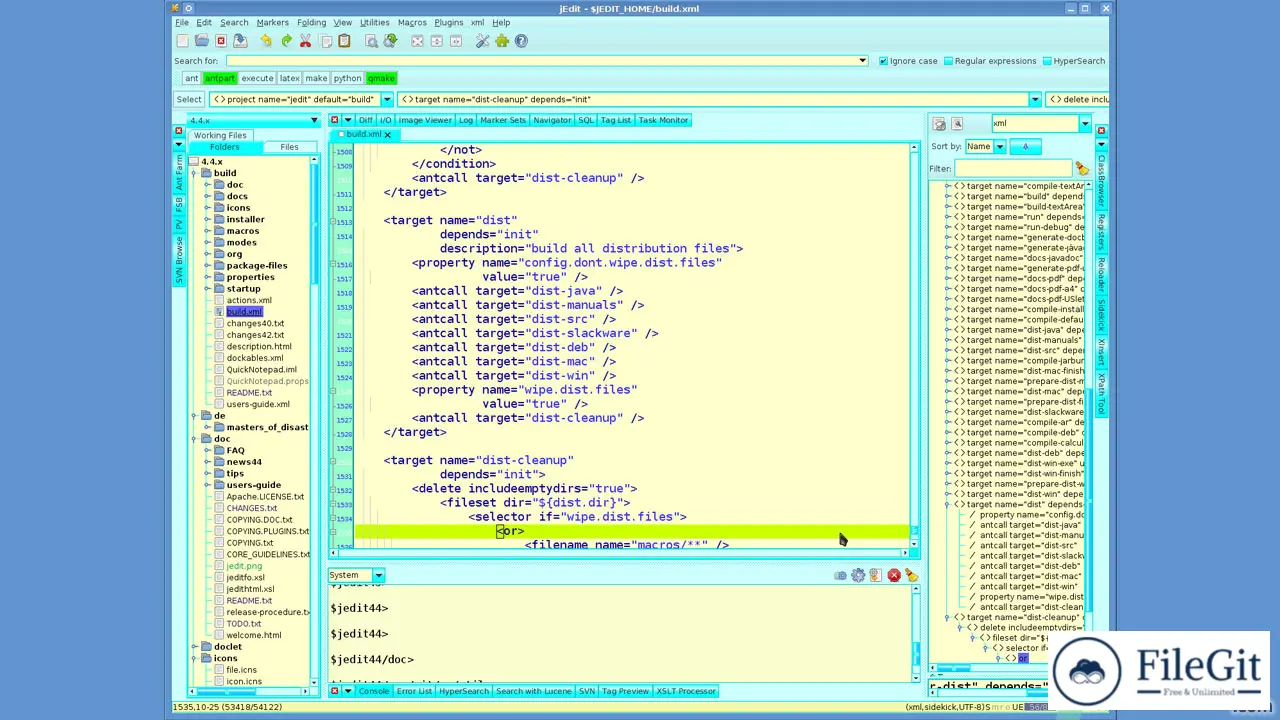The image size is (1280, 720).
Task: Click the New File toolbar icon
Action: [182, 41]
